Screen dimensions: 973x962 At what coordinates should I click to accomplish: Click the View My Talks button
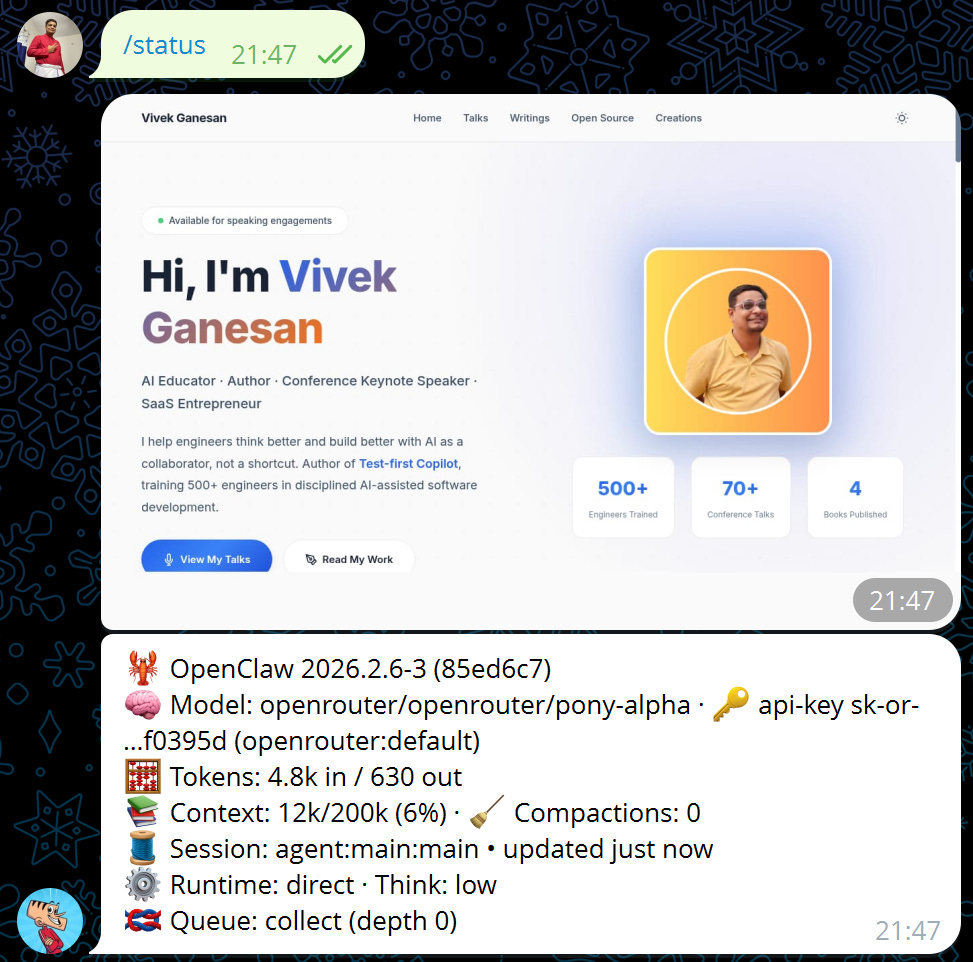(207, 557)
